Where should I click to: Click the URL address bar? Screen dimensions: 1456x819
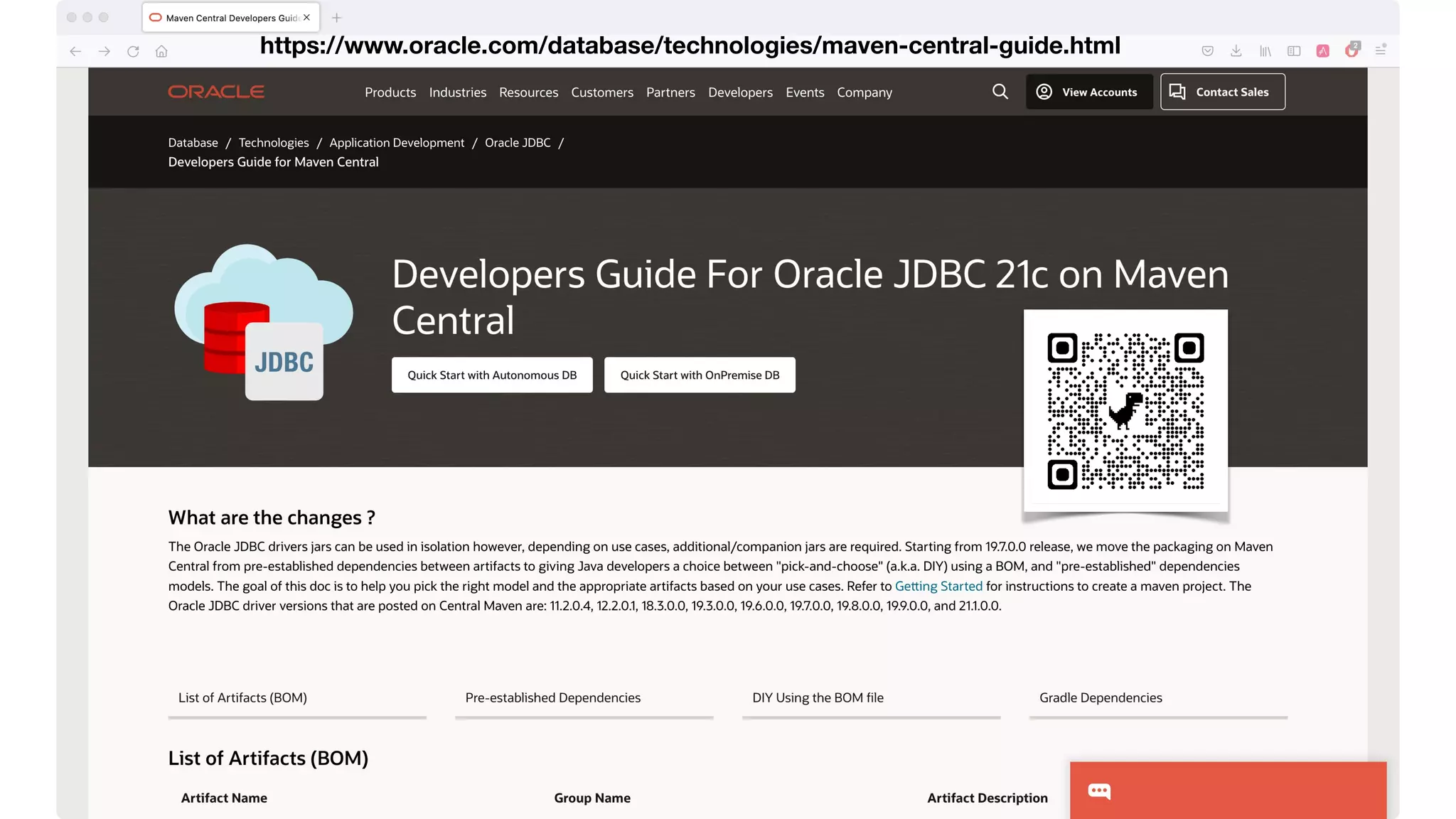(x=690, y=46)
